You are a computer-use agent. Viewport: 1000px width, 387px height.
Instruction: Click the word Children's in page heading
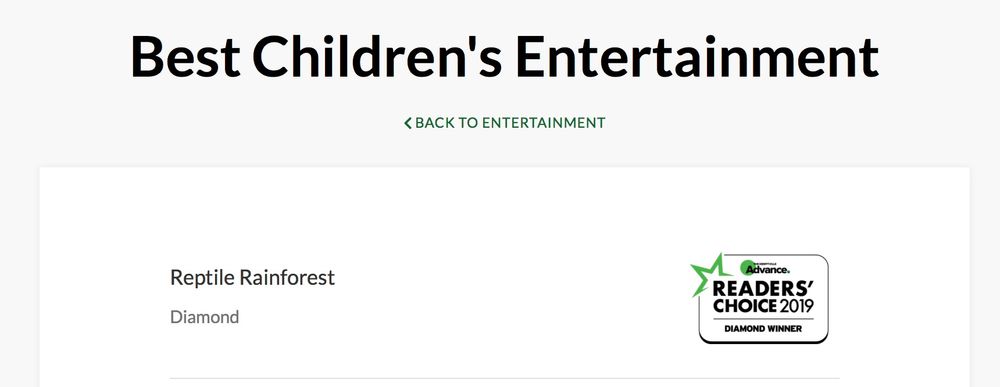[378, 57]
